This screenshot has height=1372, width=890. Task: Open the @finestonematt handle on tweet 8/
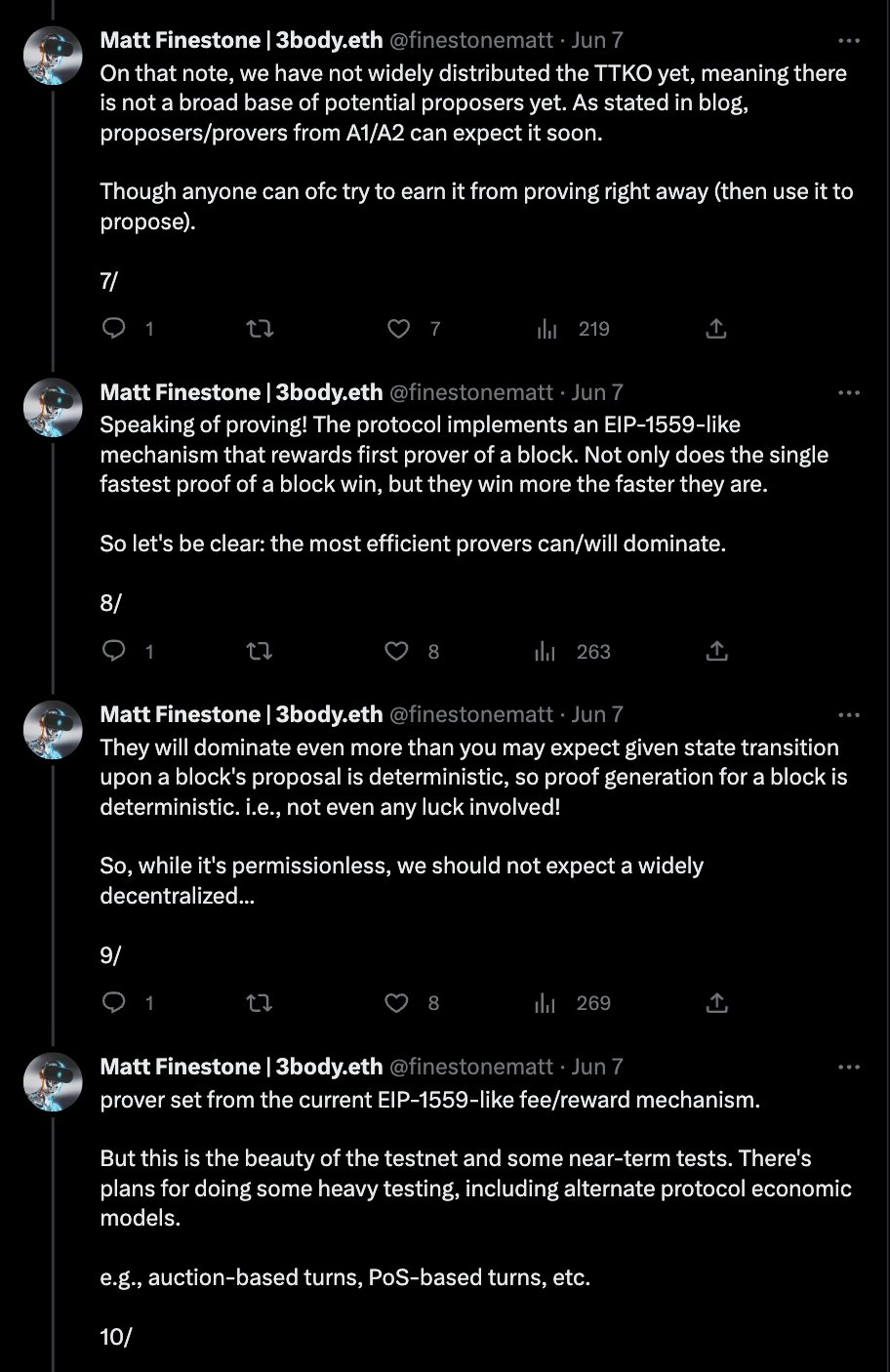click(x=471, y=392)
